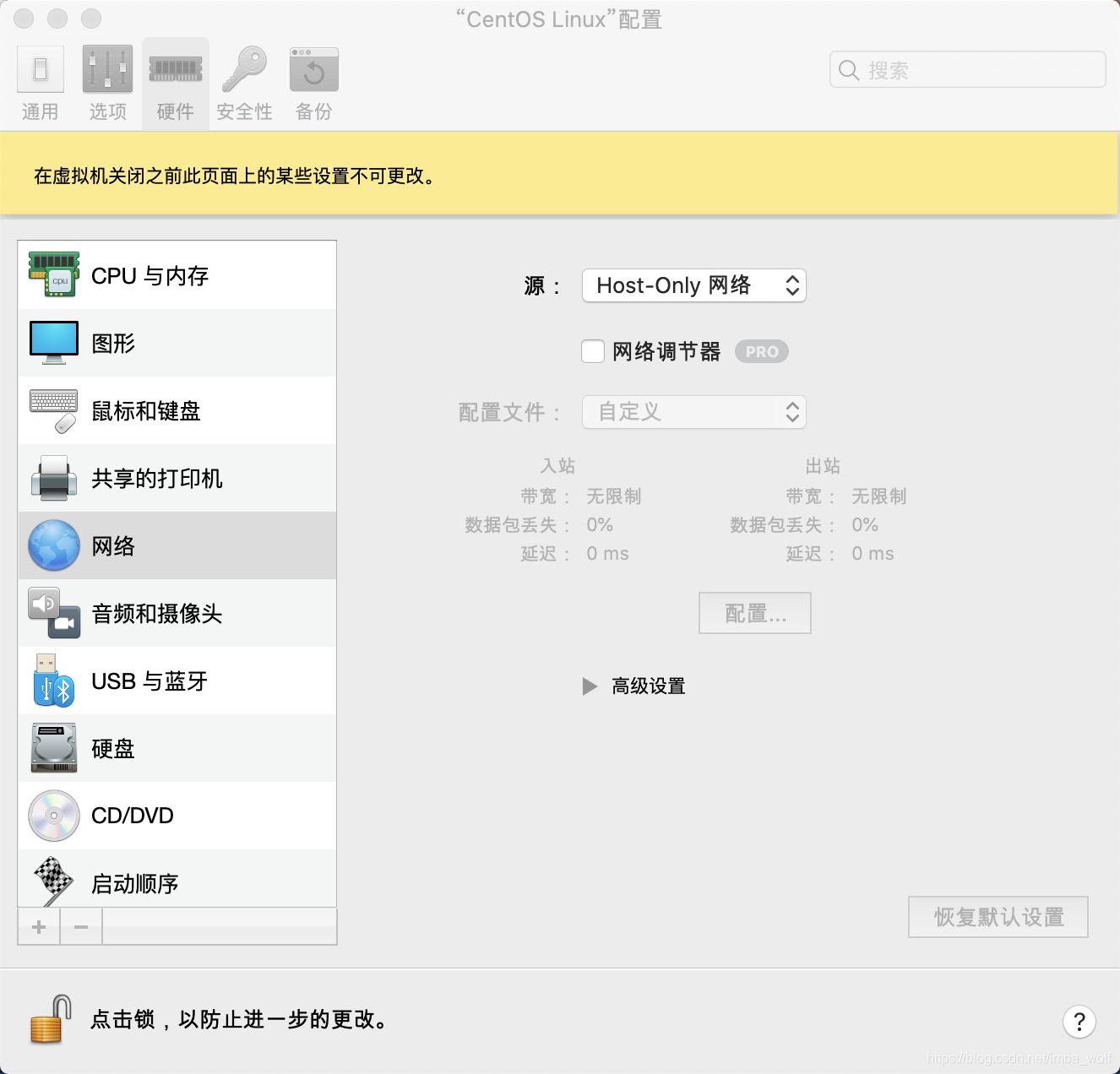Click the yellow warning banner message text

(x=235, y=176)
